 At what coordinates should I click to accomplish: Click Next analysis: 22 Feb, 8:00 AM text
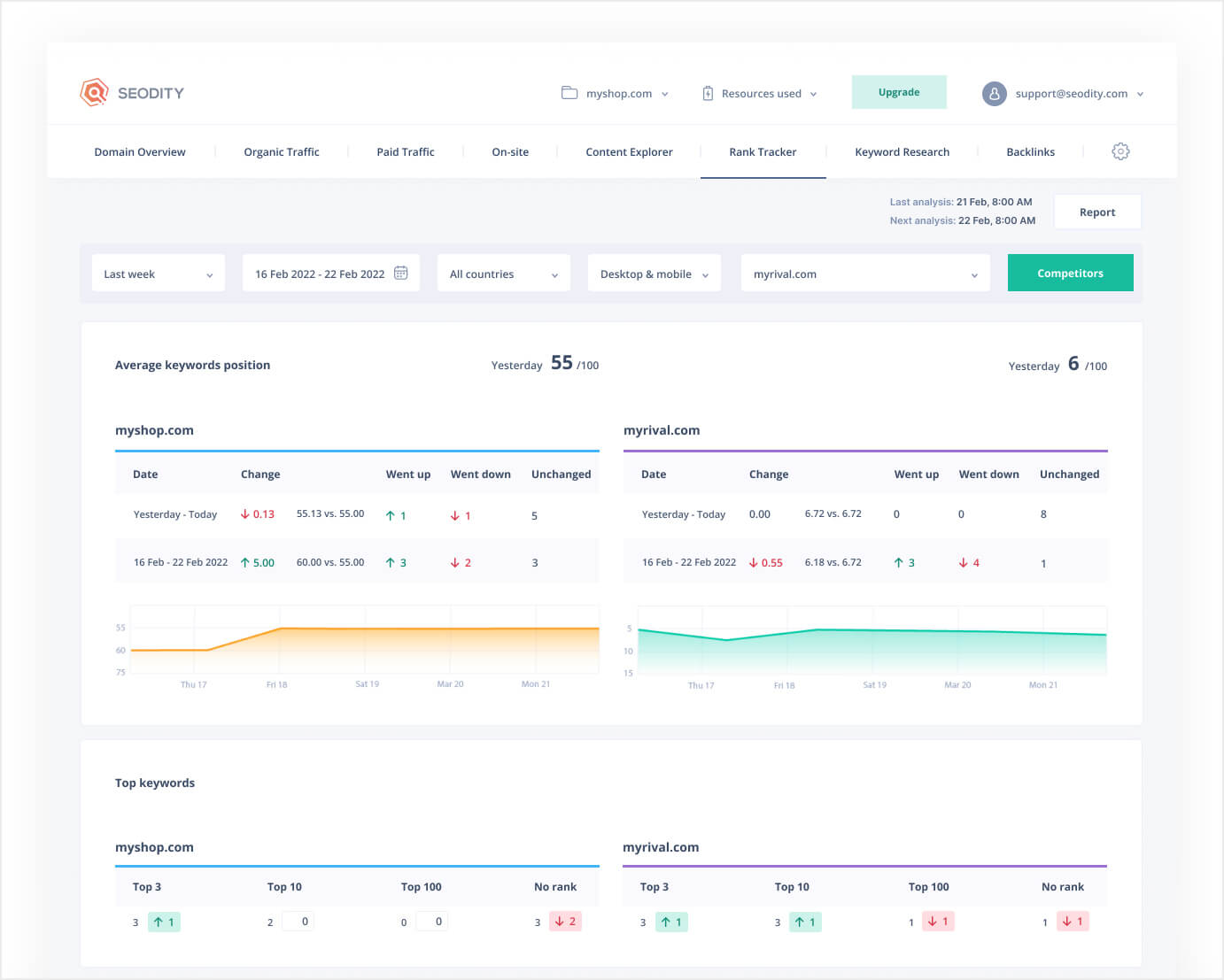(x=963, y=220)
